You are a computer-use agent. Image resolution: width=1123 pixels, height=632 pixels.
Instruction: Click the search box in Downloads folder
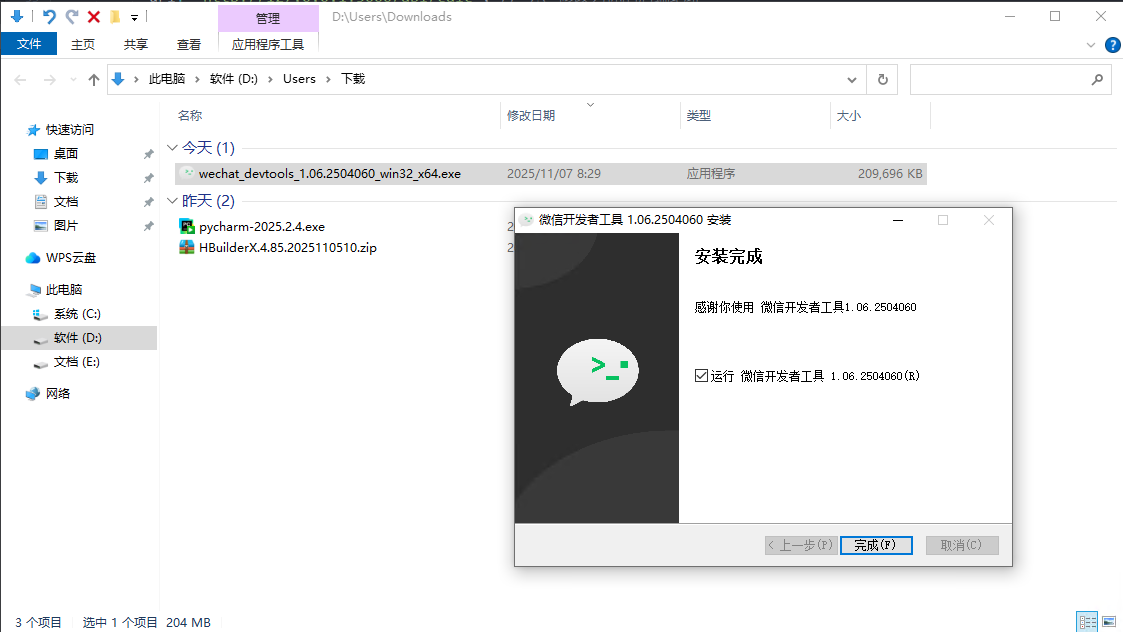(1000, 79)
